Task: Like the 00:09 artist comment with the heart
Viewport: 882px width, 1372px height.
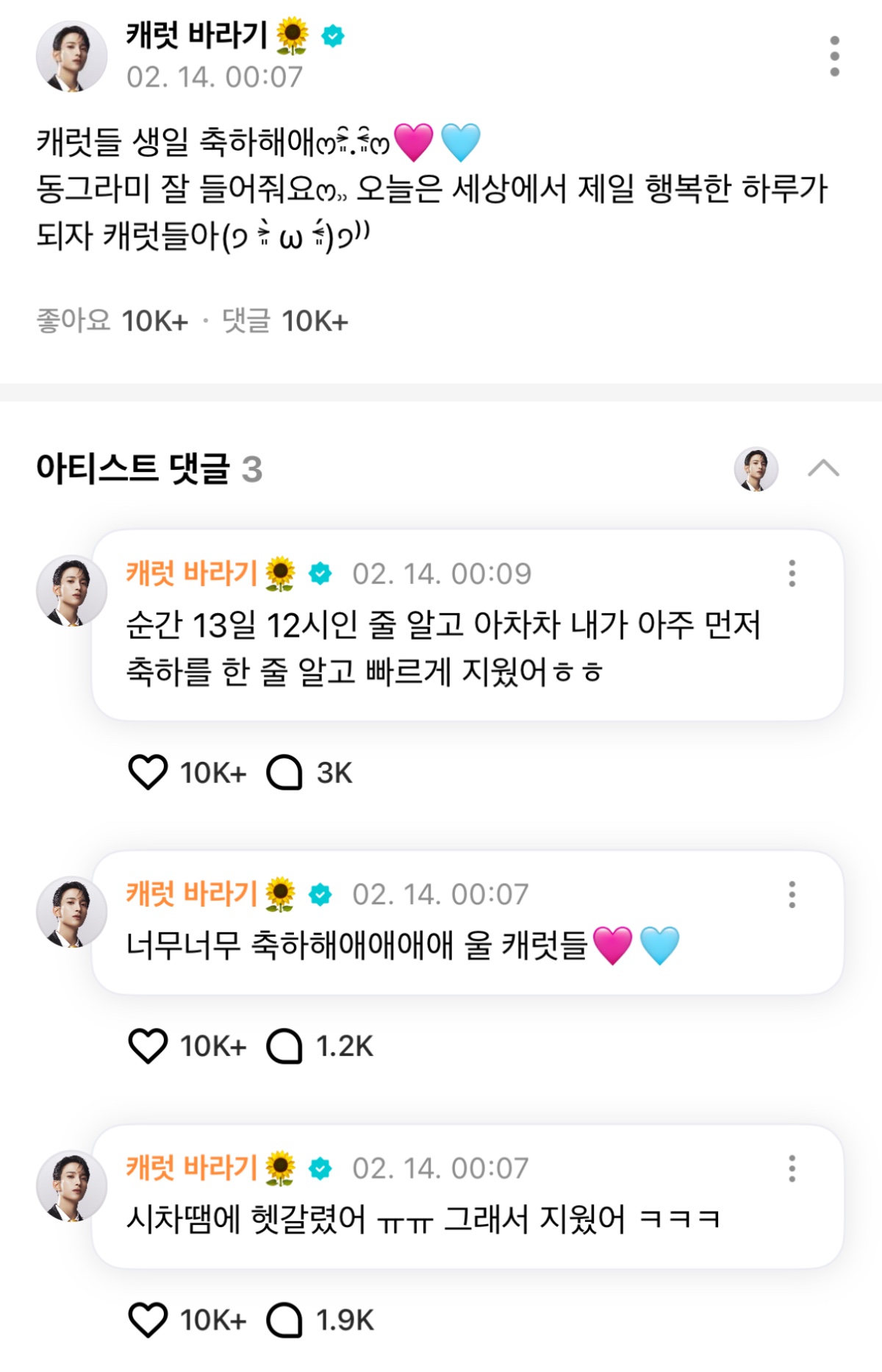Action: 148,772
